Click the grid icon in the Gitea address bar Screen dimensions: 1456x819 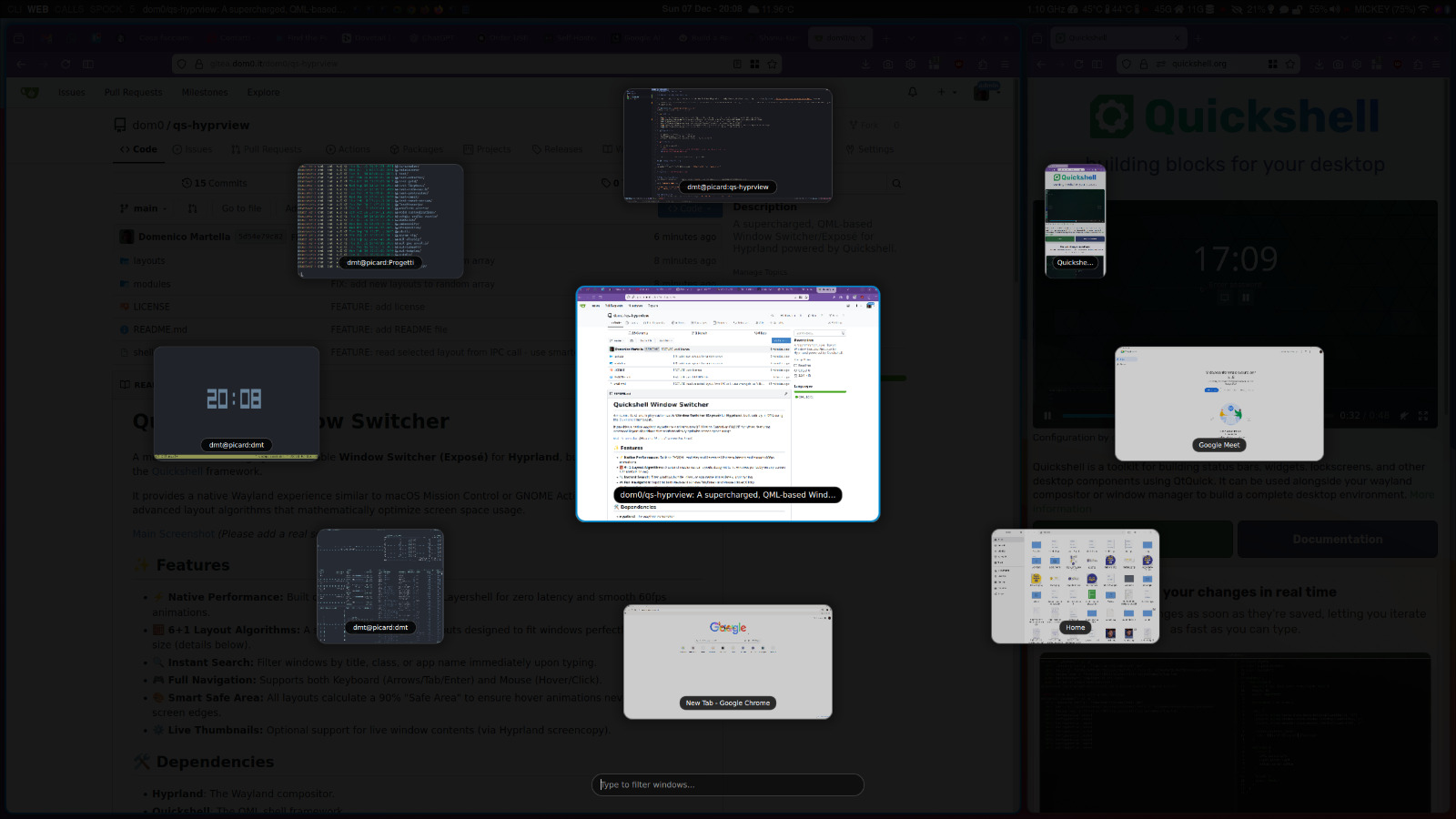coord(754,65)
